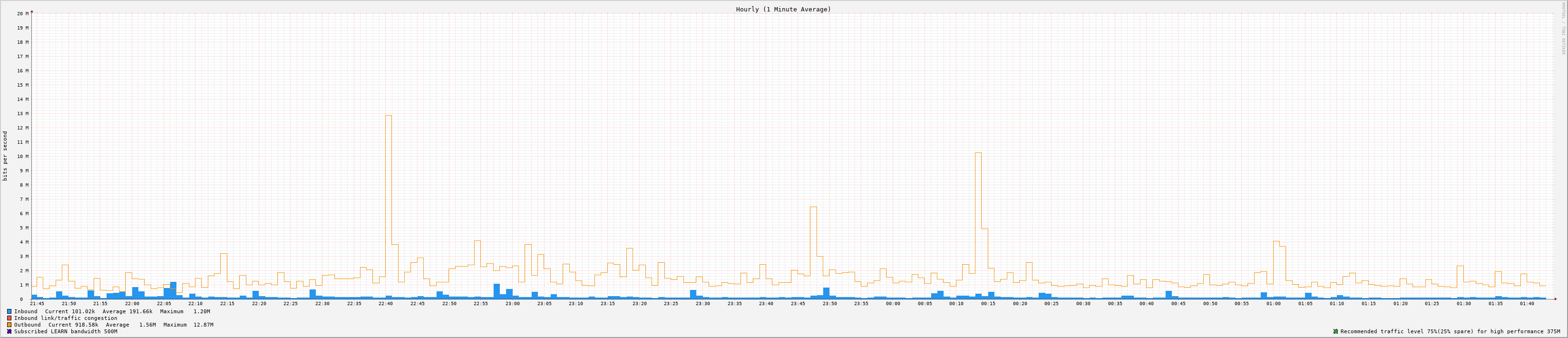Click the red Inbound congestion legend swatch
Screen dimensions: 1568x338
click(9, 318)
